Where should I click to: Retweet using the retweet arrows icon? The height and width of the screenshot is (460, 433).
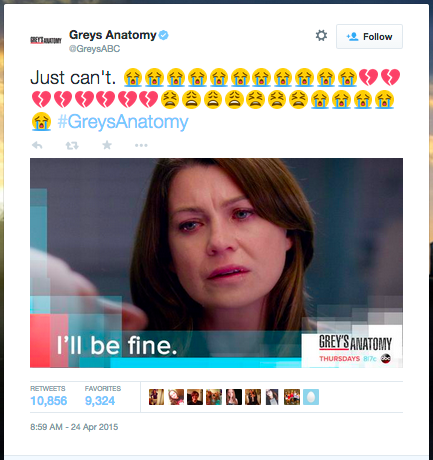pyautogui.click(x=72, y=145)
